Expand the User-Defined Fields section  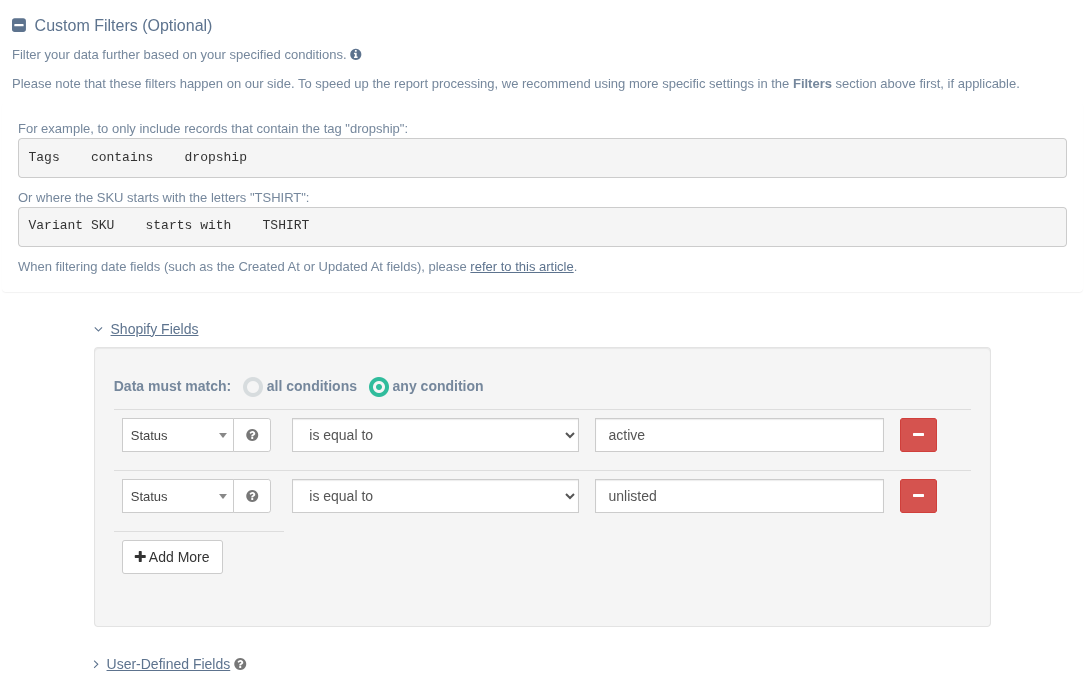pyautogui.click(x=168, y=664)
